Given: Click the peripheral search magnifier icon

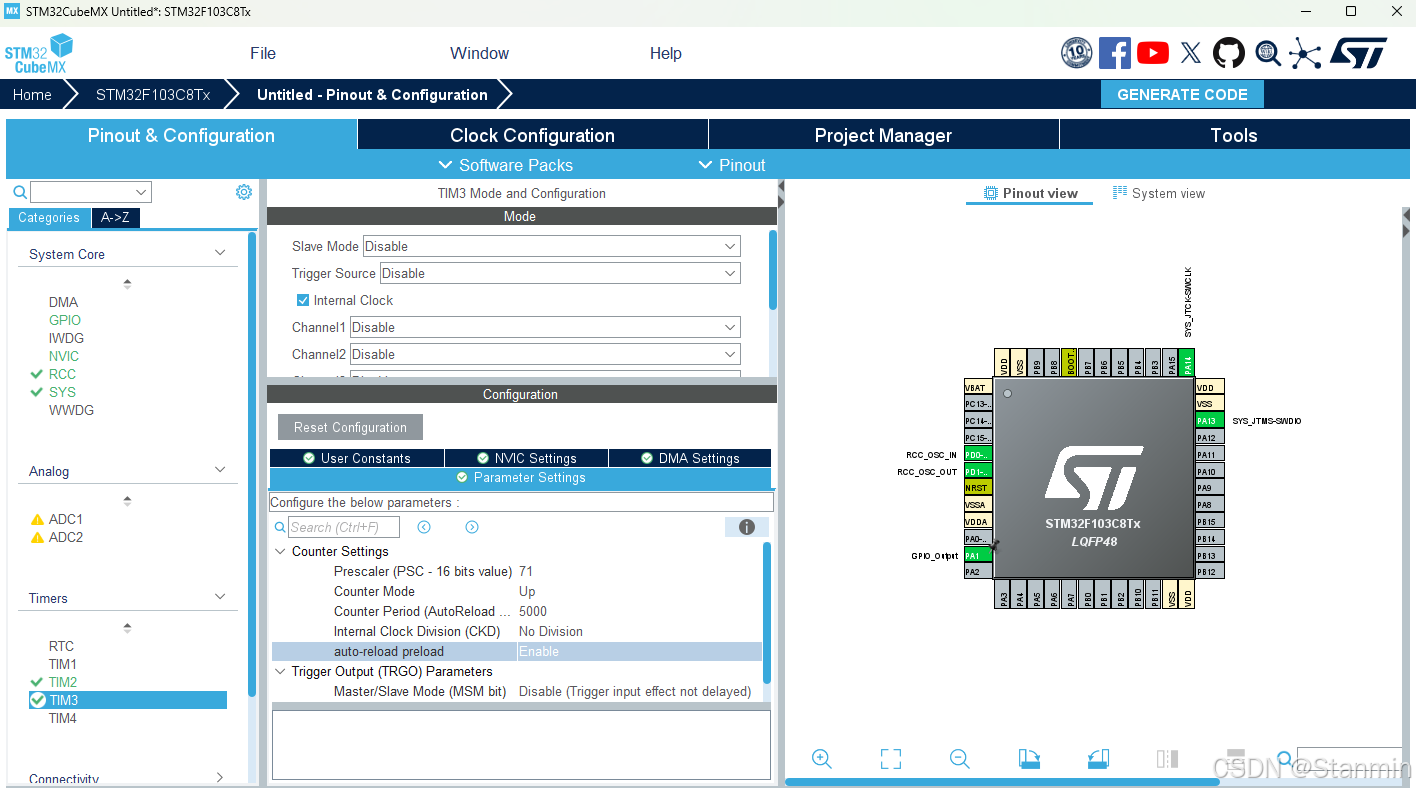Looking at the screenshot, I should tap(20, 192).
